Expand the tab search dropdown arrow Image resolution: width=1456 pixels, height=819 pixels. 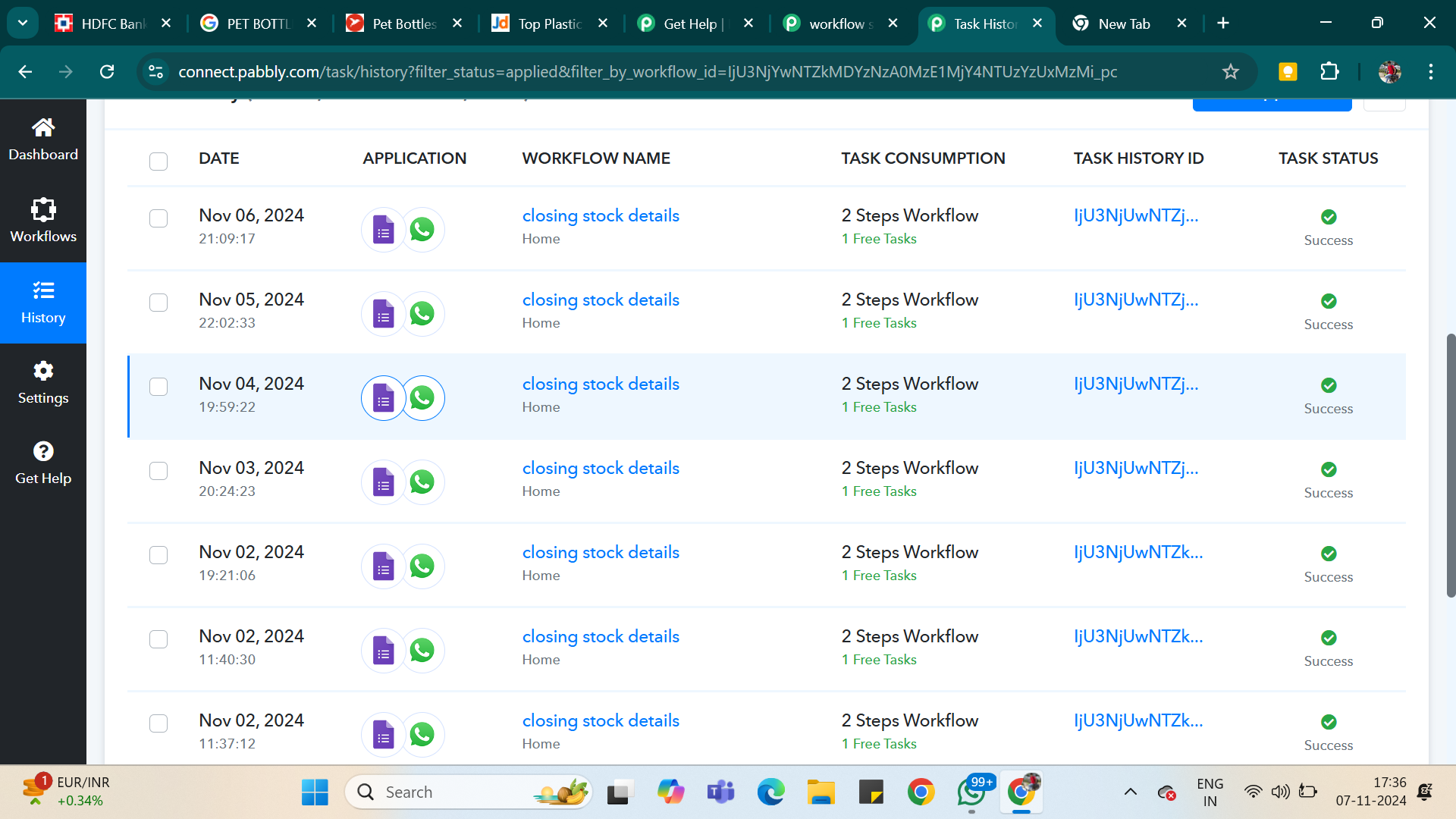(23, 23)
